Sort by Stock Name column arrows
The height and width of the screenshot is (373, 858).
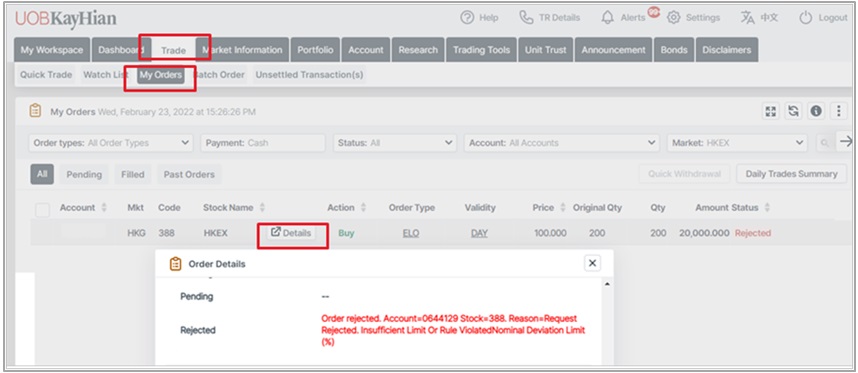click(262, 208)
